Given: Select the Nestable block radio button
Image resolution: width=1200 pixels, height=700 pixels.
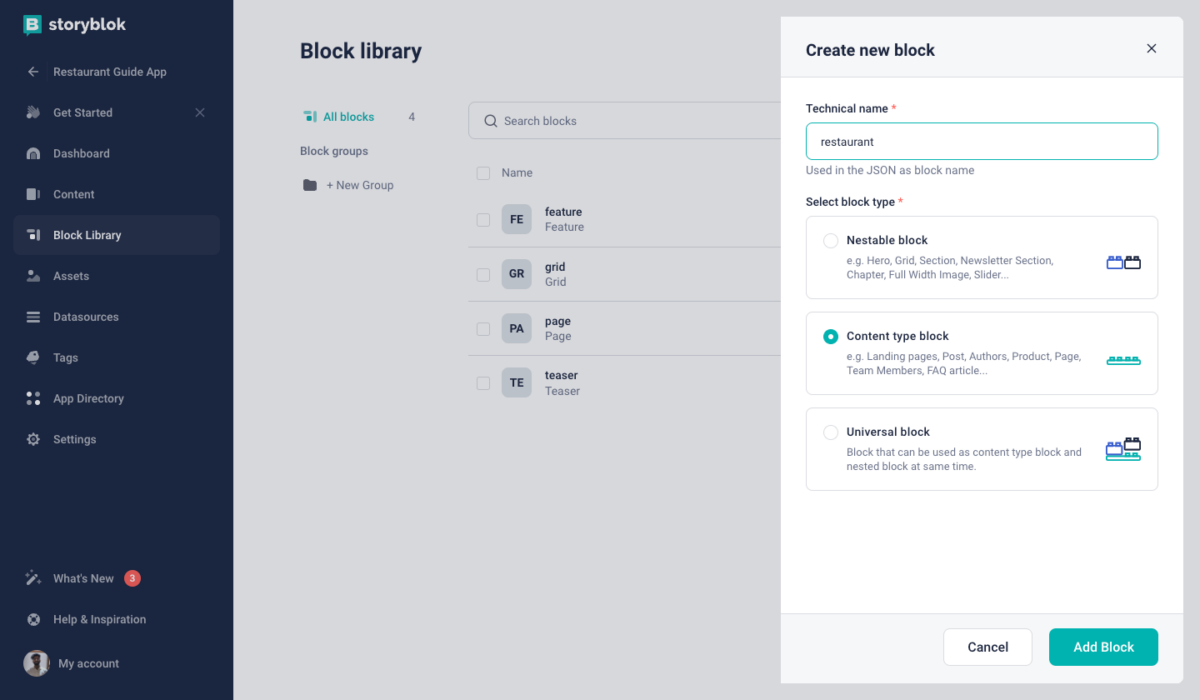Looking at the screenshot, I should 831,241.
